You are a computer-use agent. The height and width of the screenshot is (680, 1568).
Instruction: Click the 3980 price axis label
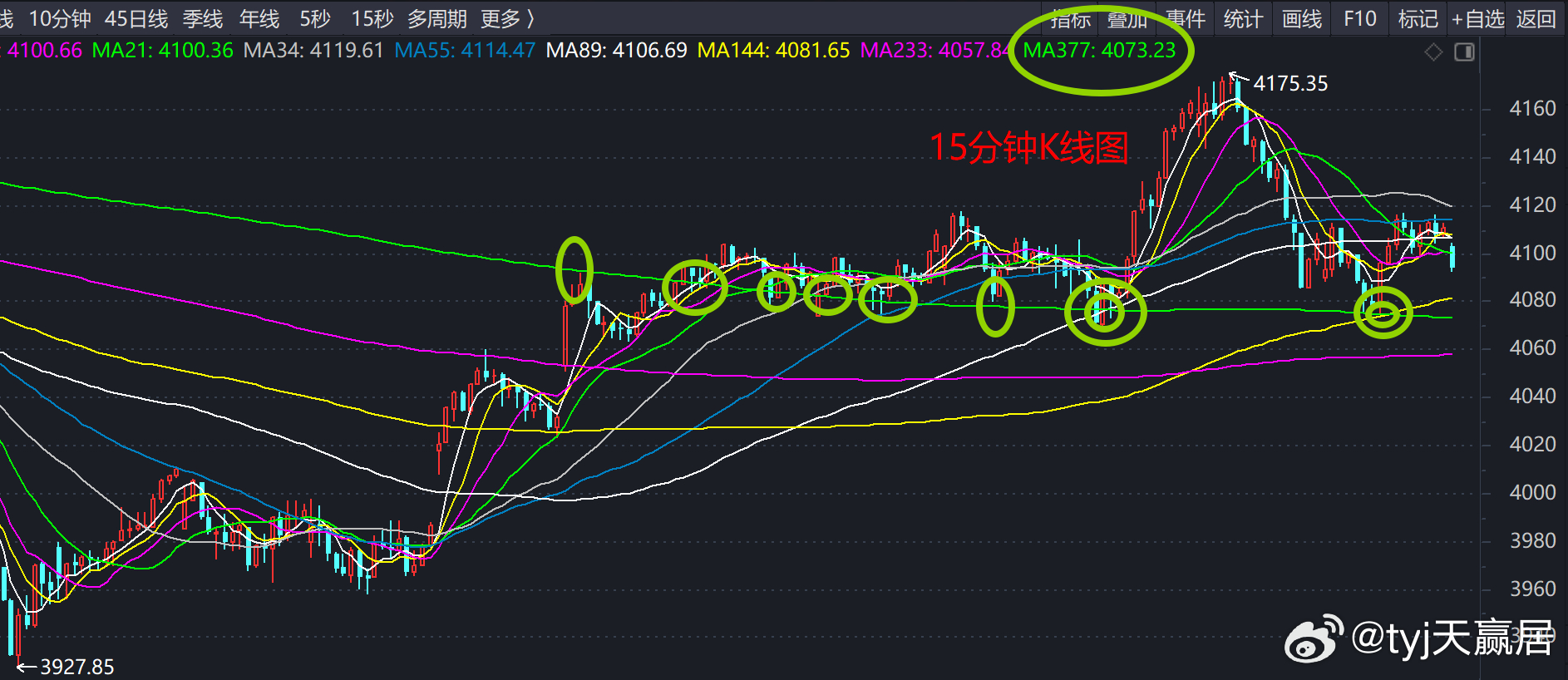(1532, 540)
